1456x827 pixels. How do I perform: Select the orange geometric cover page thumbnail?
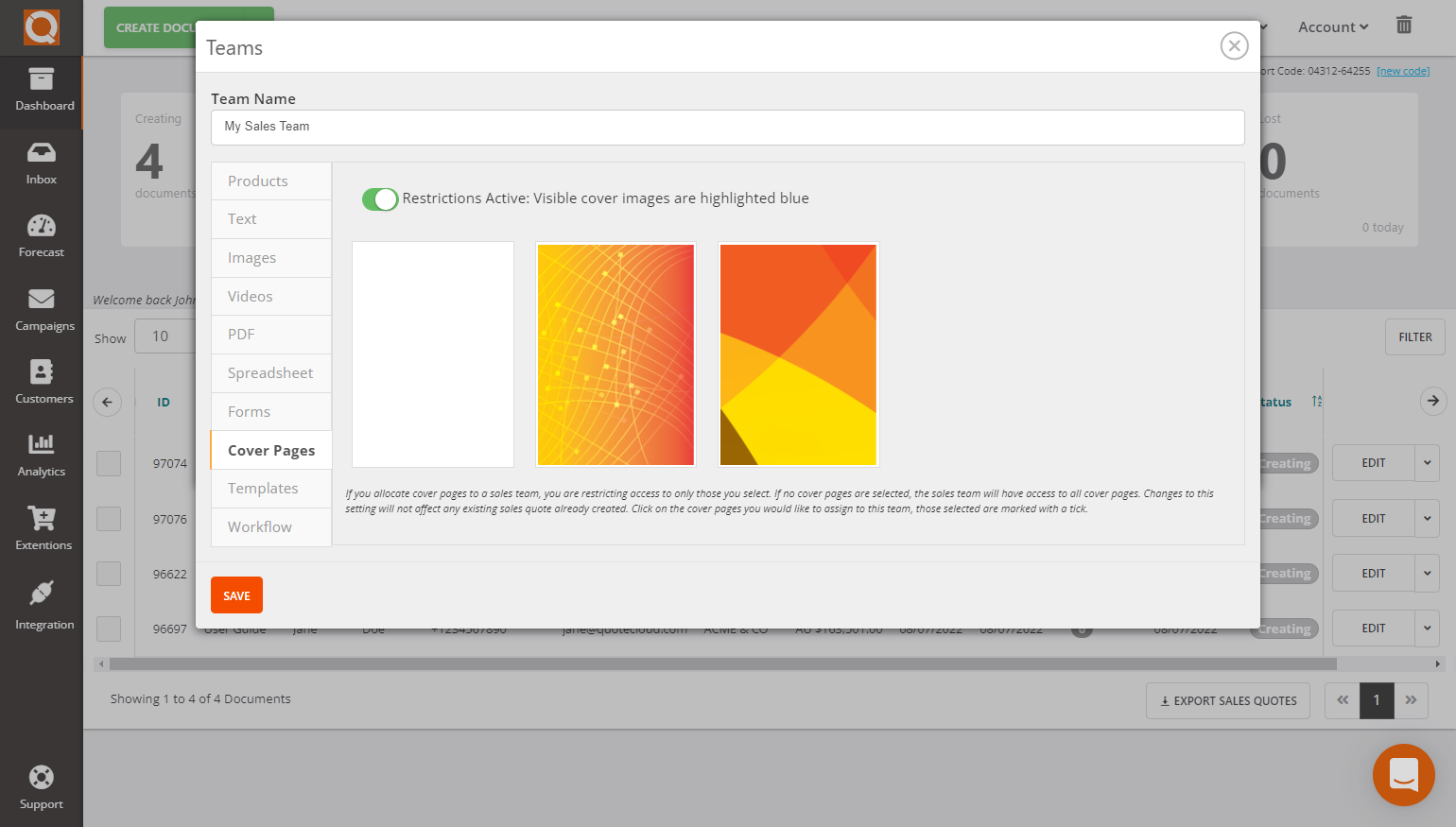(x=798, y=354)
